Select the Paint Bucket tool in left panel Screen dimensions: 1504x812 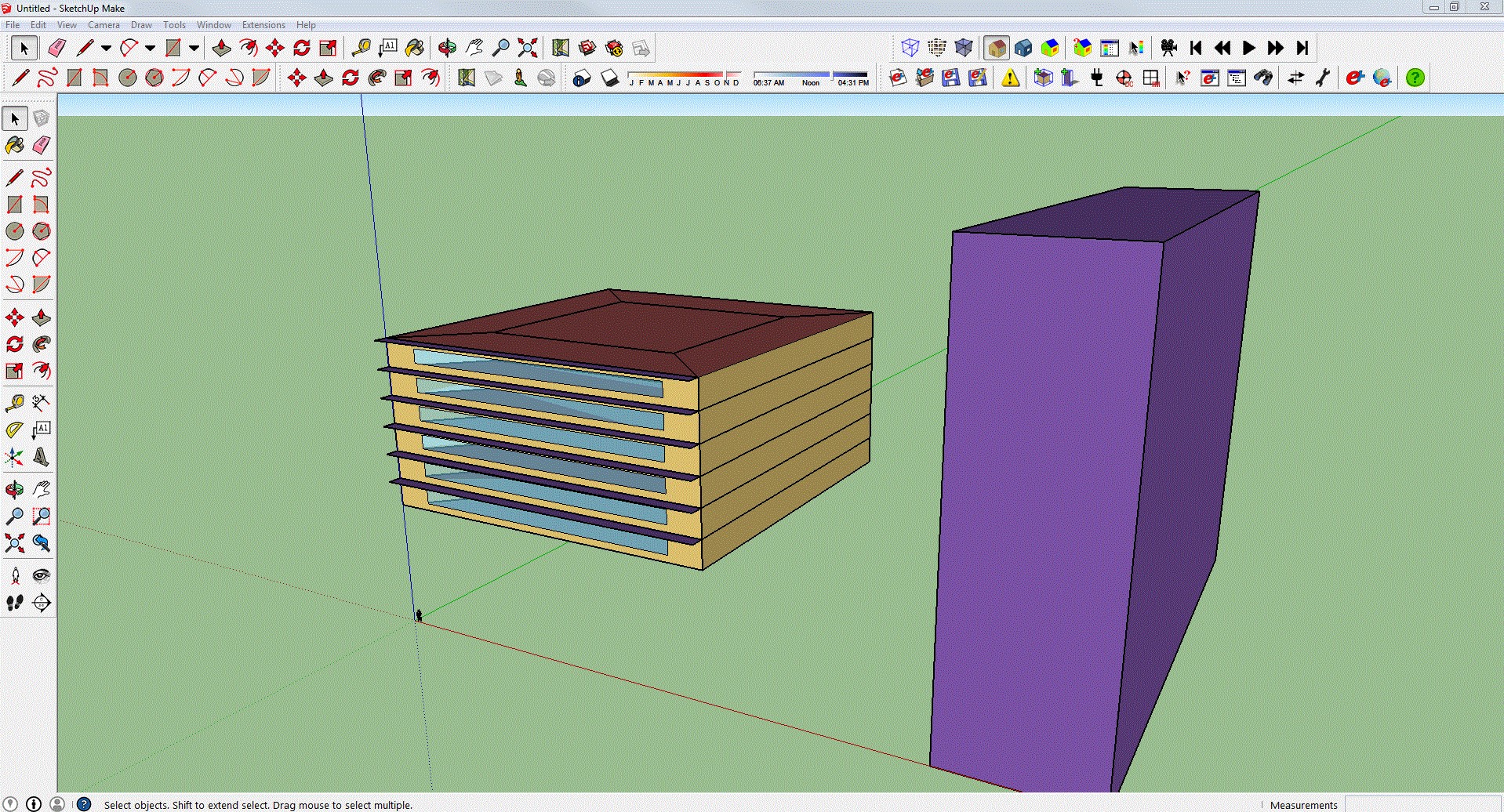[x=14, y=146]
